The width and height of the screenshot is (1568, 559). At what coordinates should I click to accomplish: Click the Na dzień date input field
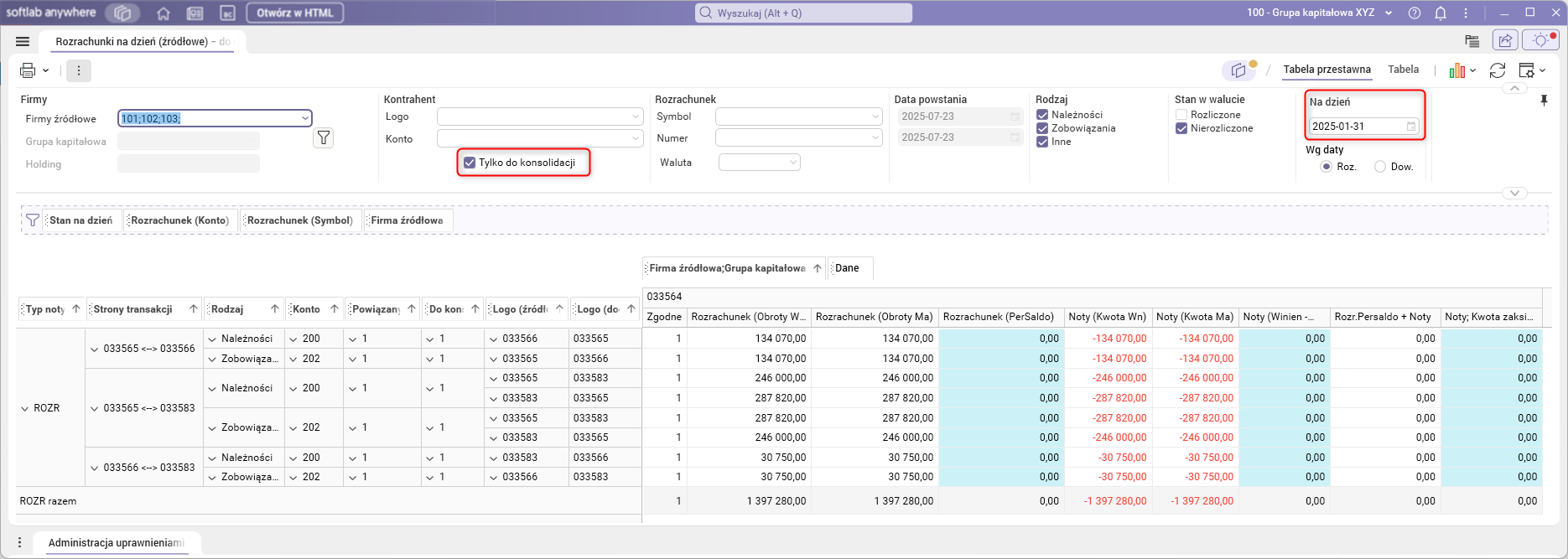click(x=1357, y=127)
